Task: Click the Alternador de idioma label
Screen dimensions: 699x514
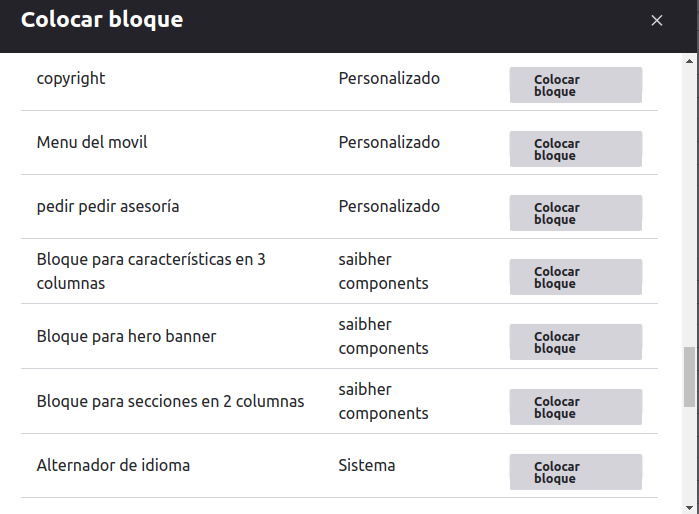Action: (x=113, y=465)
